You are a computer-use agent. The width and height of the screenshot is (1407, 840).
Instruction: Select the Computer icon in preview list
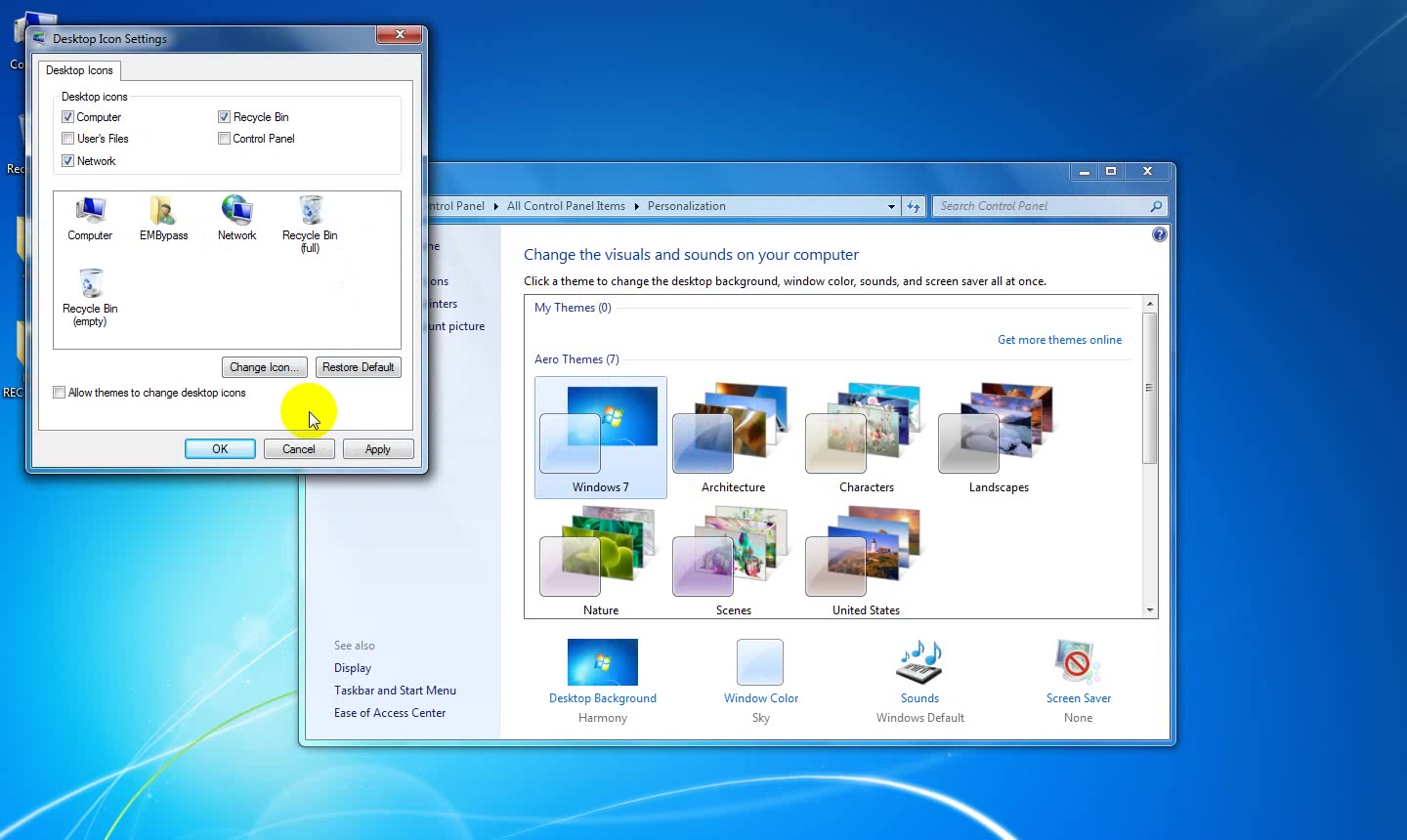pyautogui.click(x=90, y=218)
